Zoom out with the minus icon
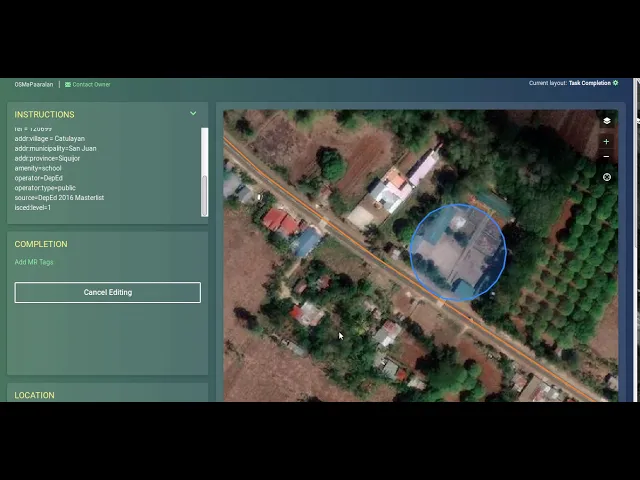The height and width of the screenshot is (480, 640). click(607, 157)
